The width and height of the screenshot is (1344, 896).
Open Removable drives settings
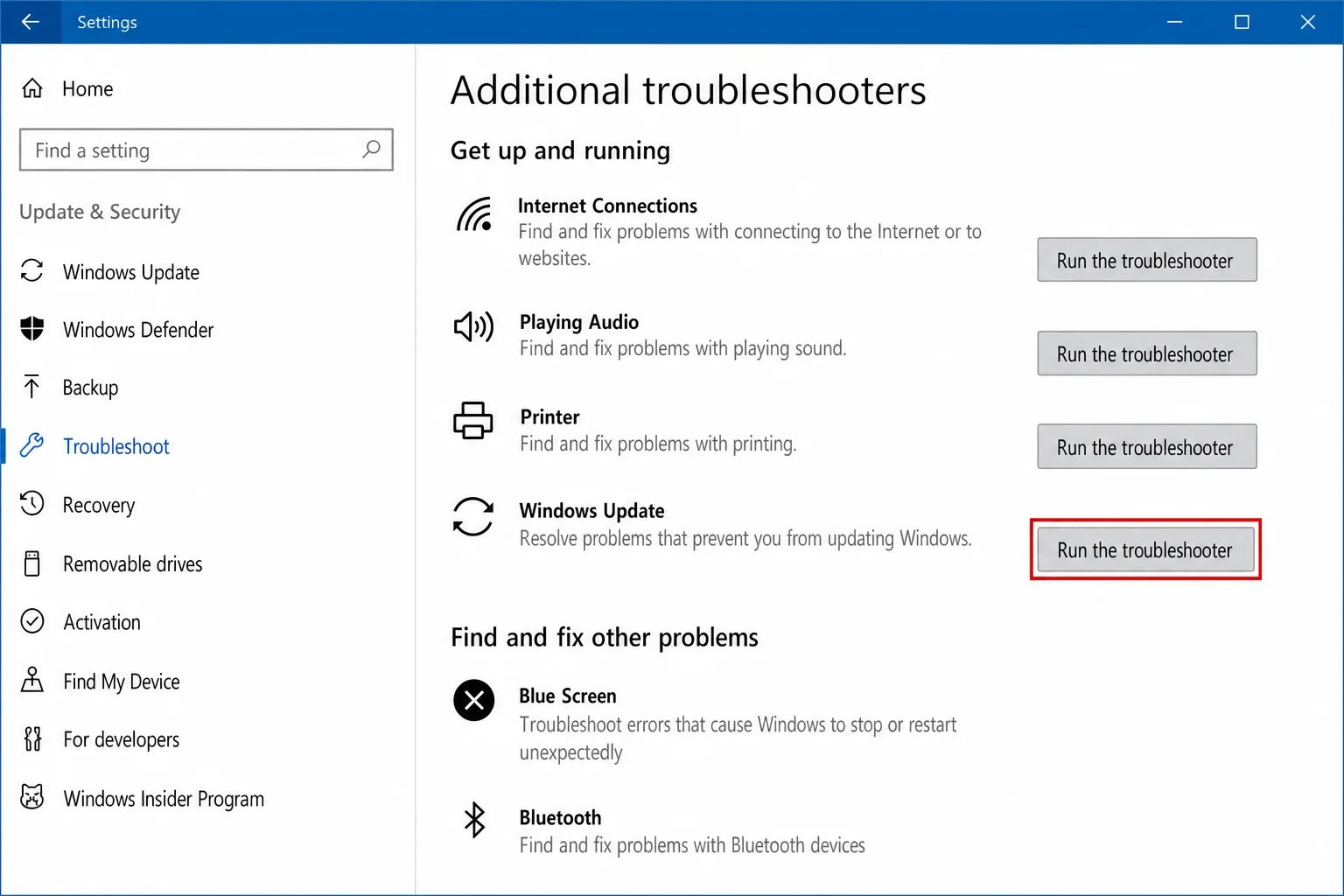(x=133, y=564)
